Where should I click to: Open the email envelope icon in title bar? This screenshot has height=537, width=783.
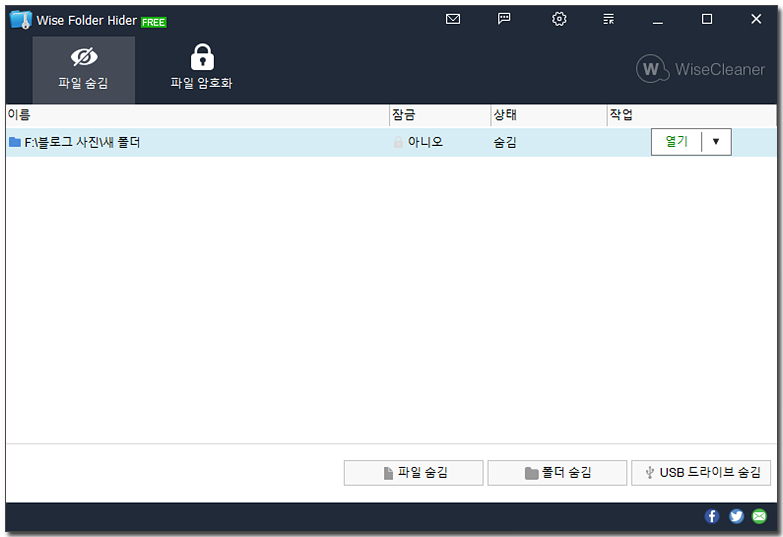[x=452, y=19]
